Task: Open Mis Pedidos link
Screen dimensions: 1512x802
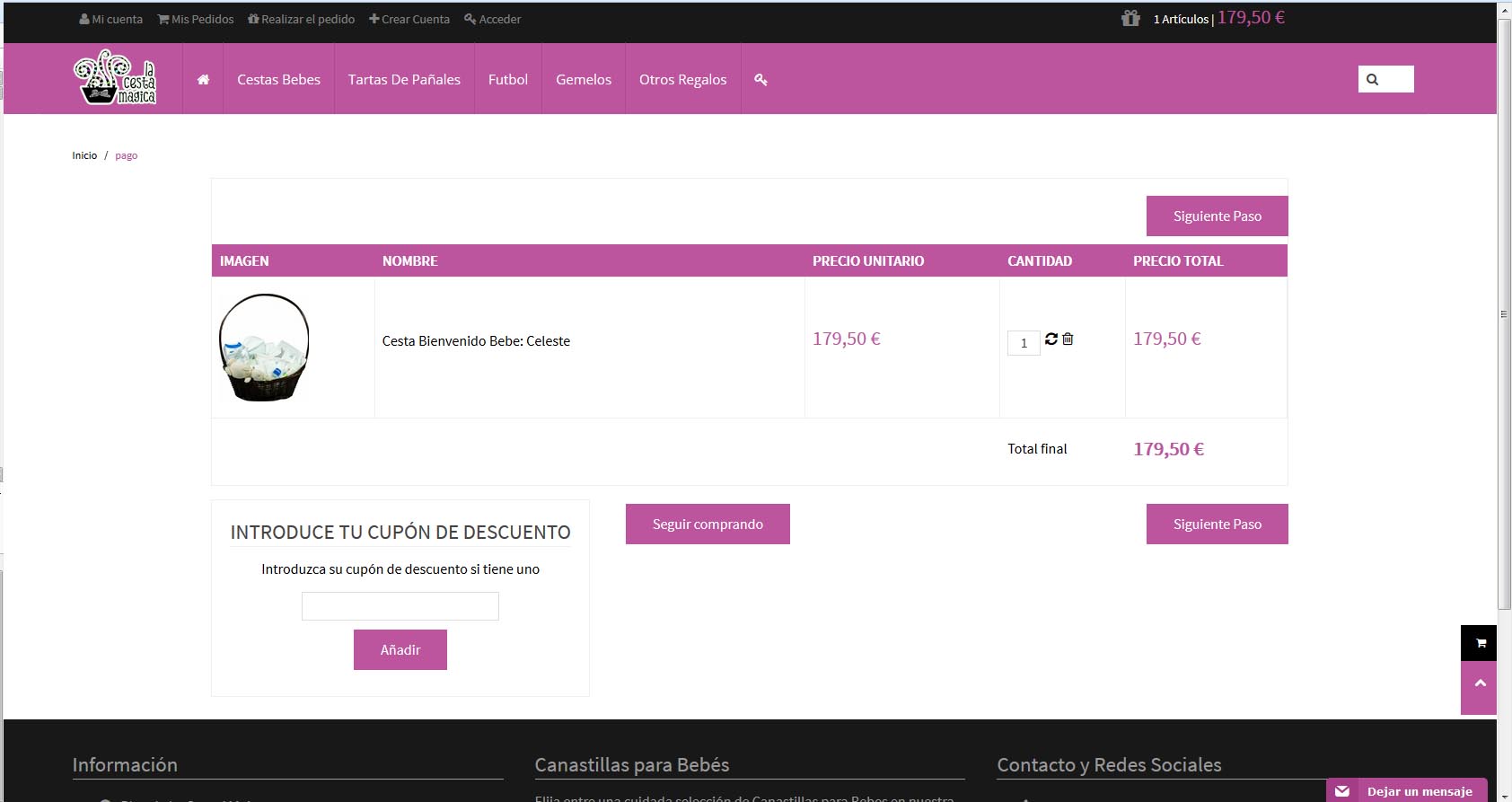Action: coord(196,19)
